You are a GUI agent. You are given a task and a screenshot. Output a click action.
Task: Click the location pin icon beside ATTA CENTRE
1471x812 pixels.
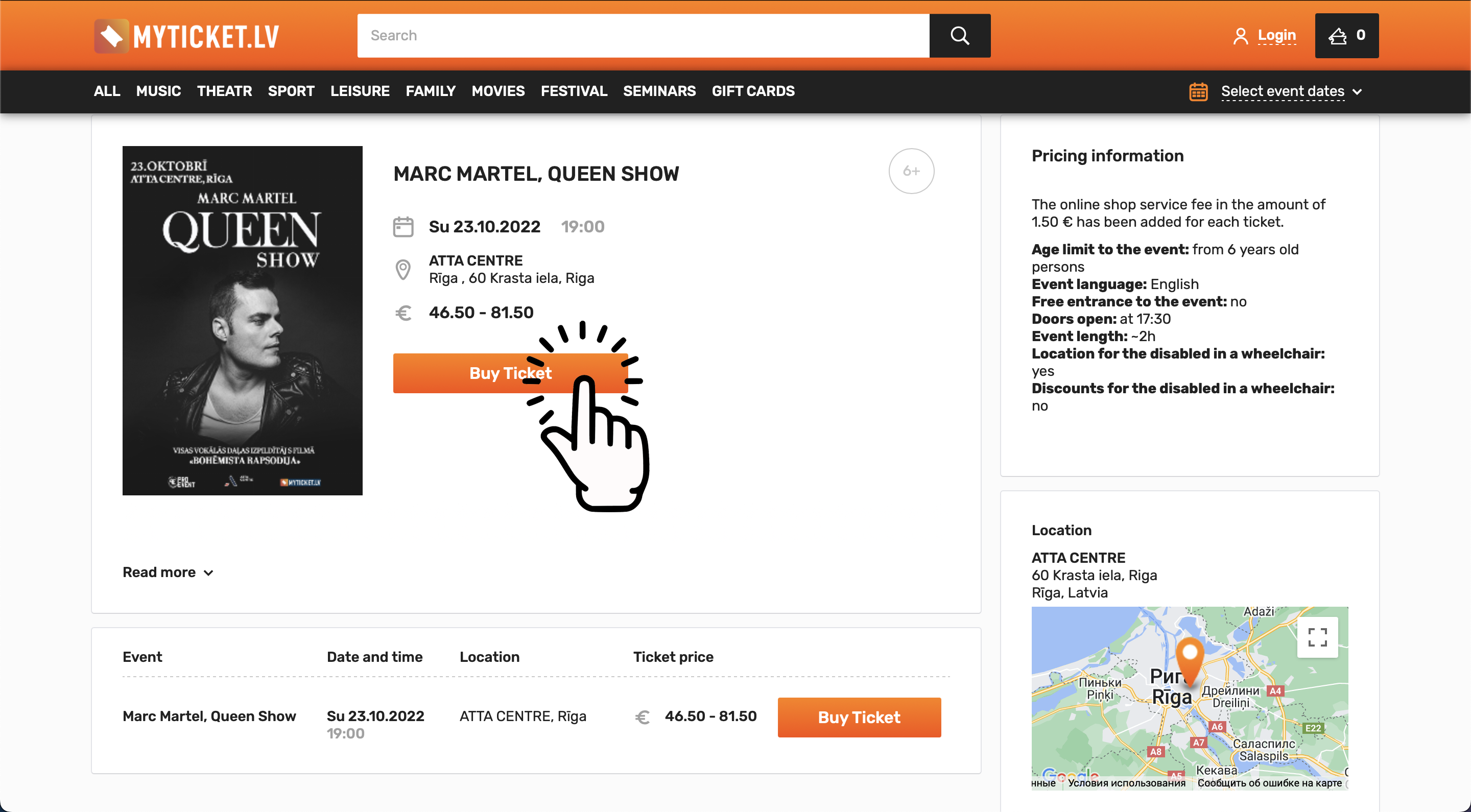403,270
